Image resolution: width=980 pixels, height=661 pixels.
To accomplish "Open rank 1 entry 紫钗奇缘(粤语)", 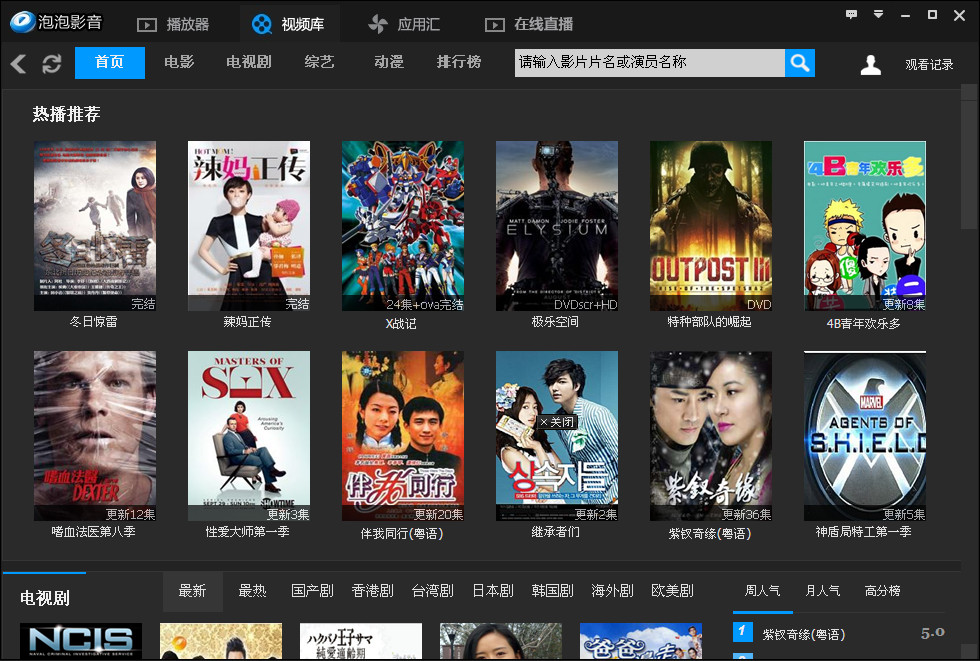I will (803, 635).
